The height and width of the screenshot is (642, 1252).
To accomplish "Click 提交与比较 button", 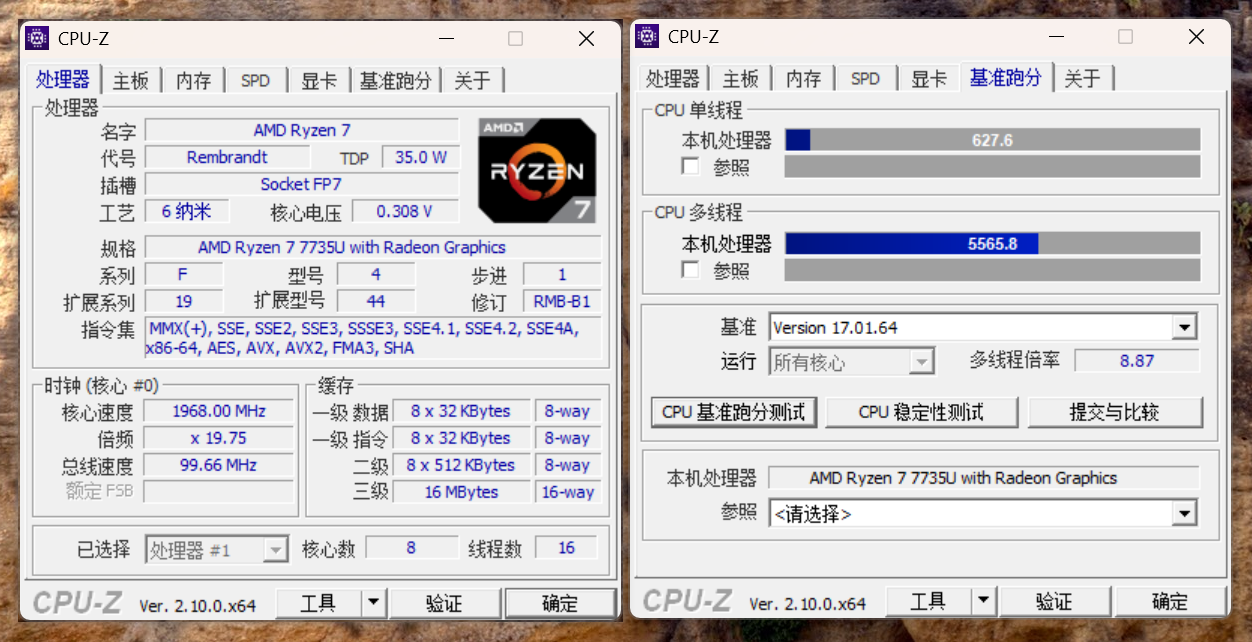I will pos(1114,412).
